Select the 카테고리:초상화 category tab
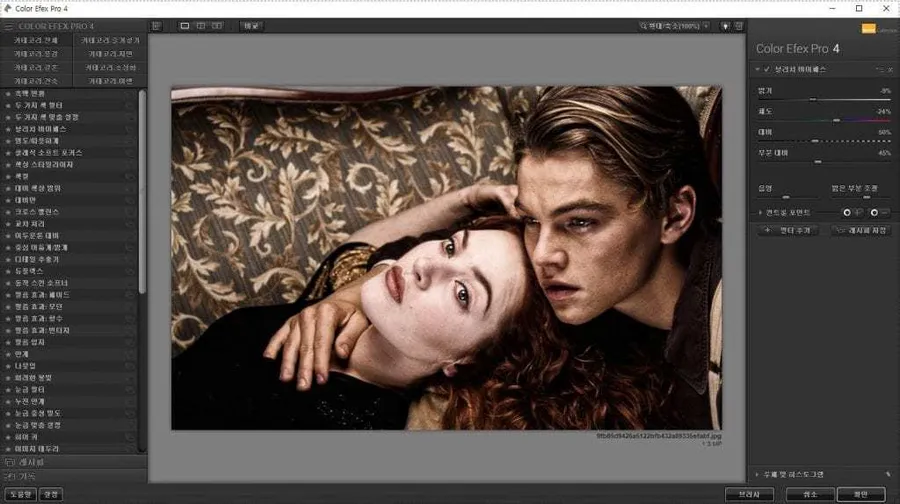This screenshot has width=900, height=504. [110, 68]
